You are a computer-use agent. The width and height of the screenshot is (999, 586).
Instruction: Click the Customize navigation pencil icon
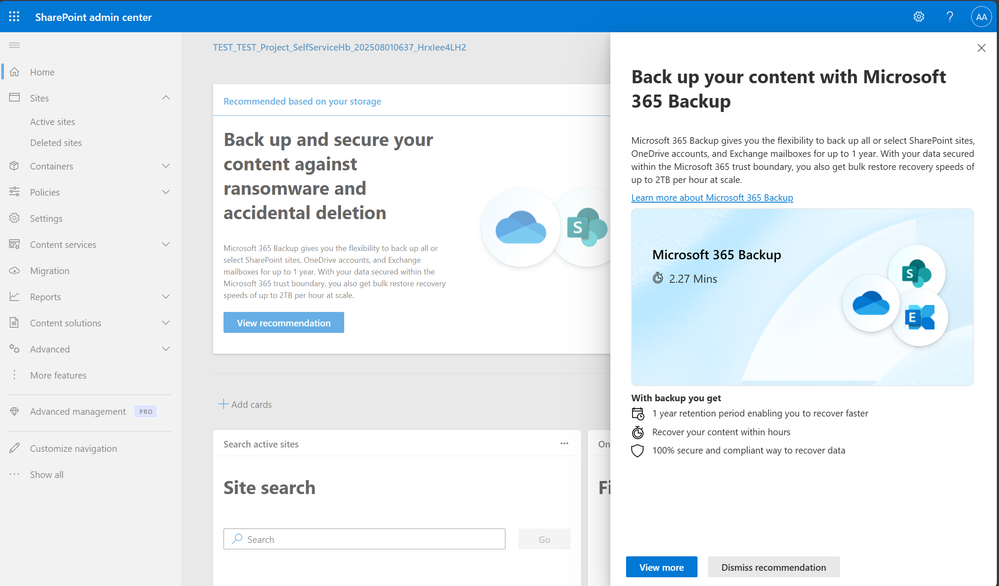(x=14, y=448)
